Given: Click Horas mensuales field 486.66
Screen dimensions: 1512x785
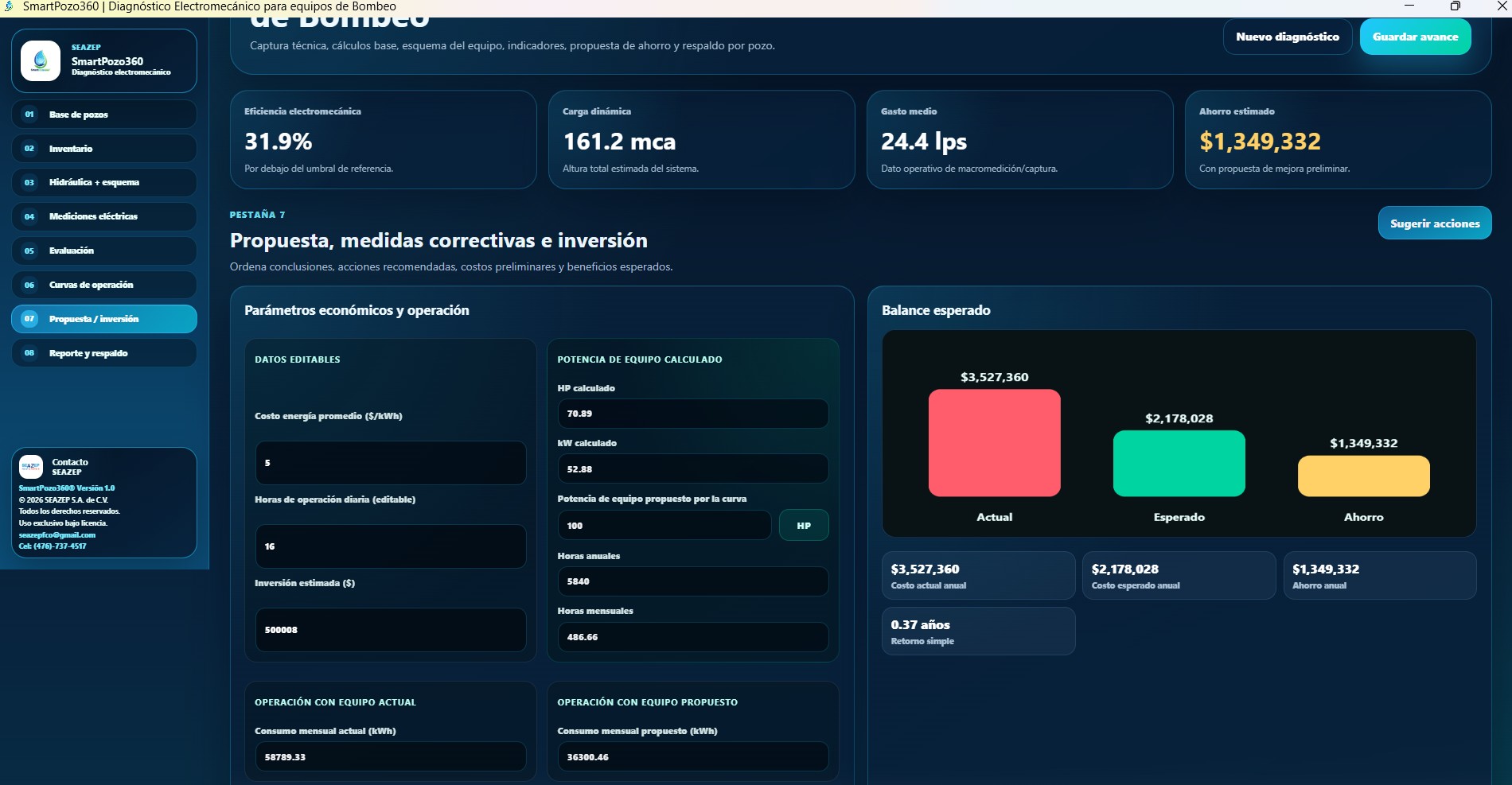Looking at the screenshot, I should click(x=693, y=637).
